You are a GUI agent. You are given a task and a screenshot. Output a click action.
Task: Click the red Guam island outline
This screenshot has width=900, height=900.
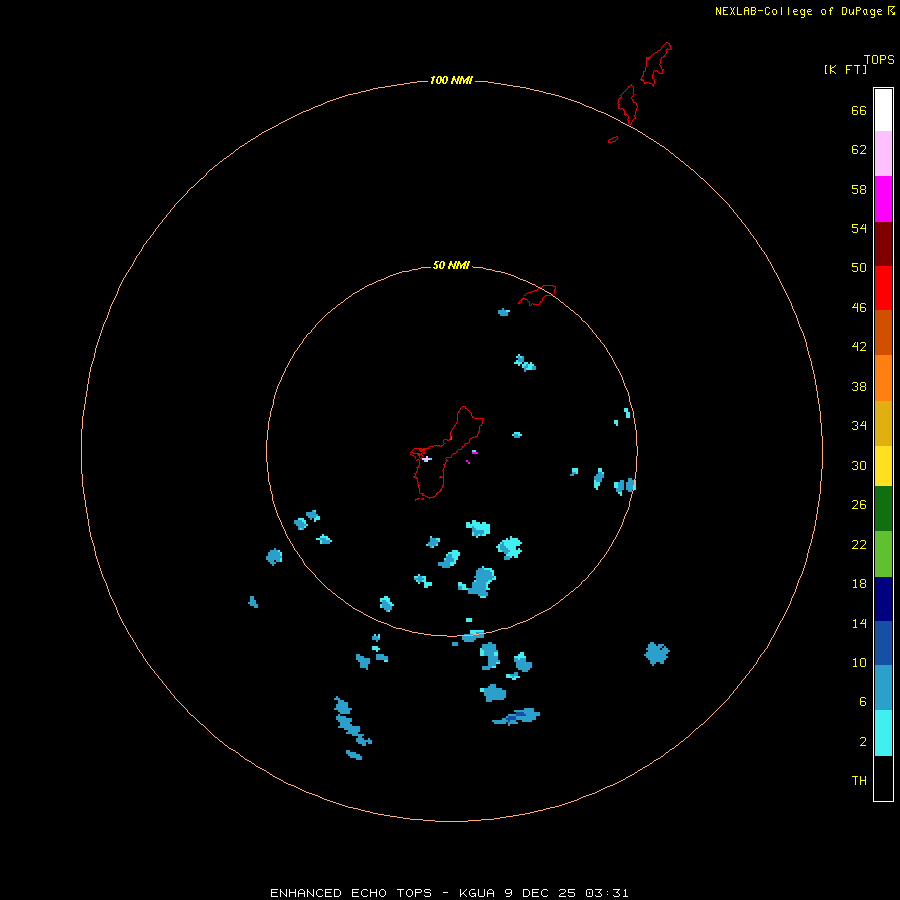[x=447, y=453]
